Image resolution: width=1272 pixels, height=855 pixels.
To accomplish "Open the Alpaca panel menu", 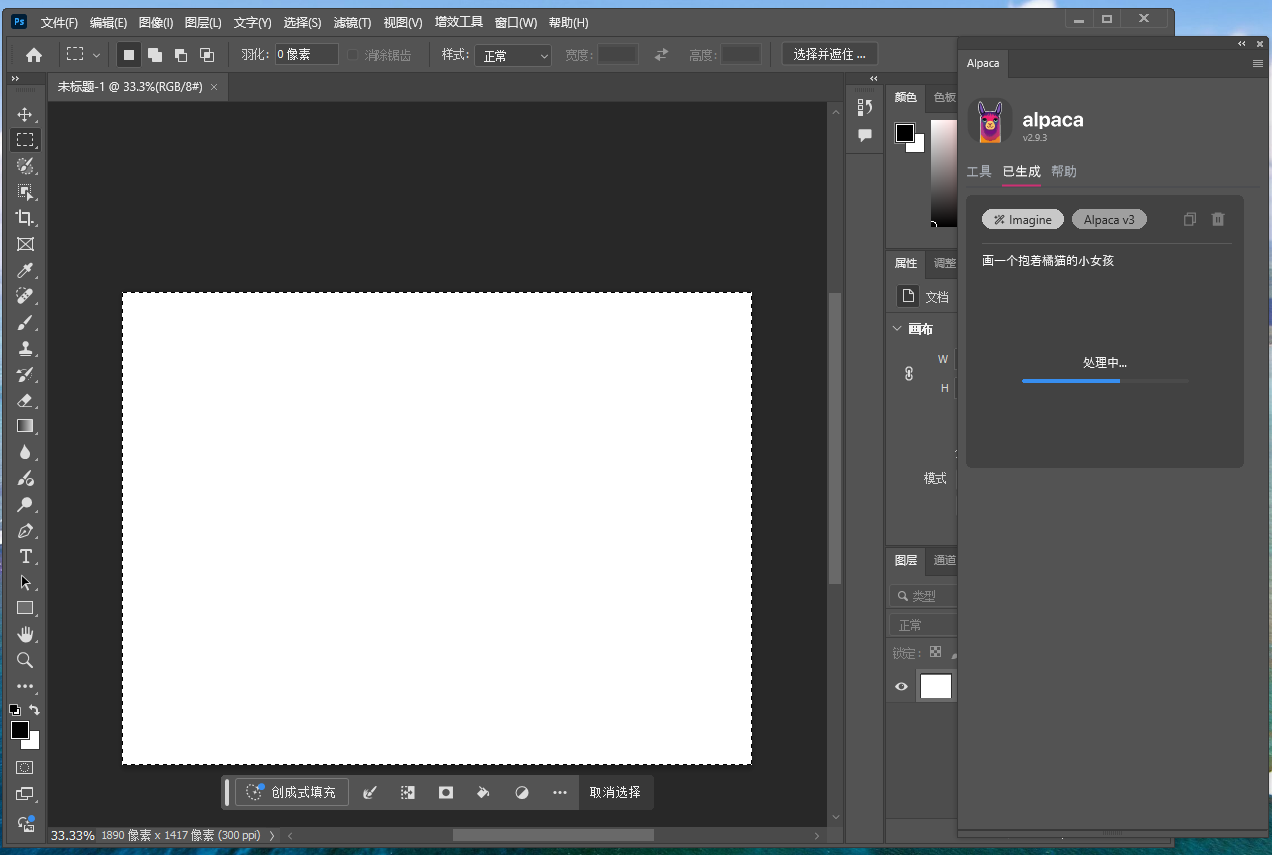I will (1258, 63).
